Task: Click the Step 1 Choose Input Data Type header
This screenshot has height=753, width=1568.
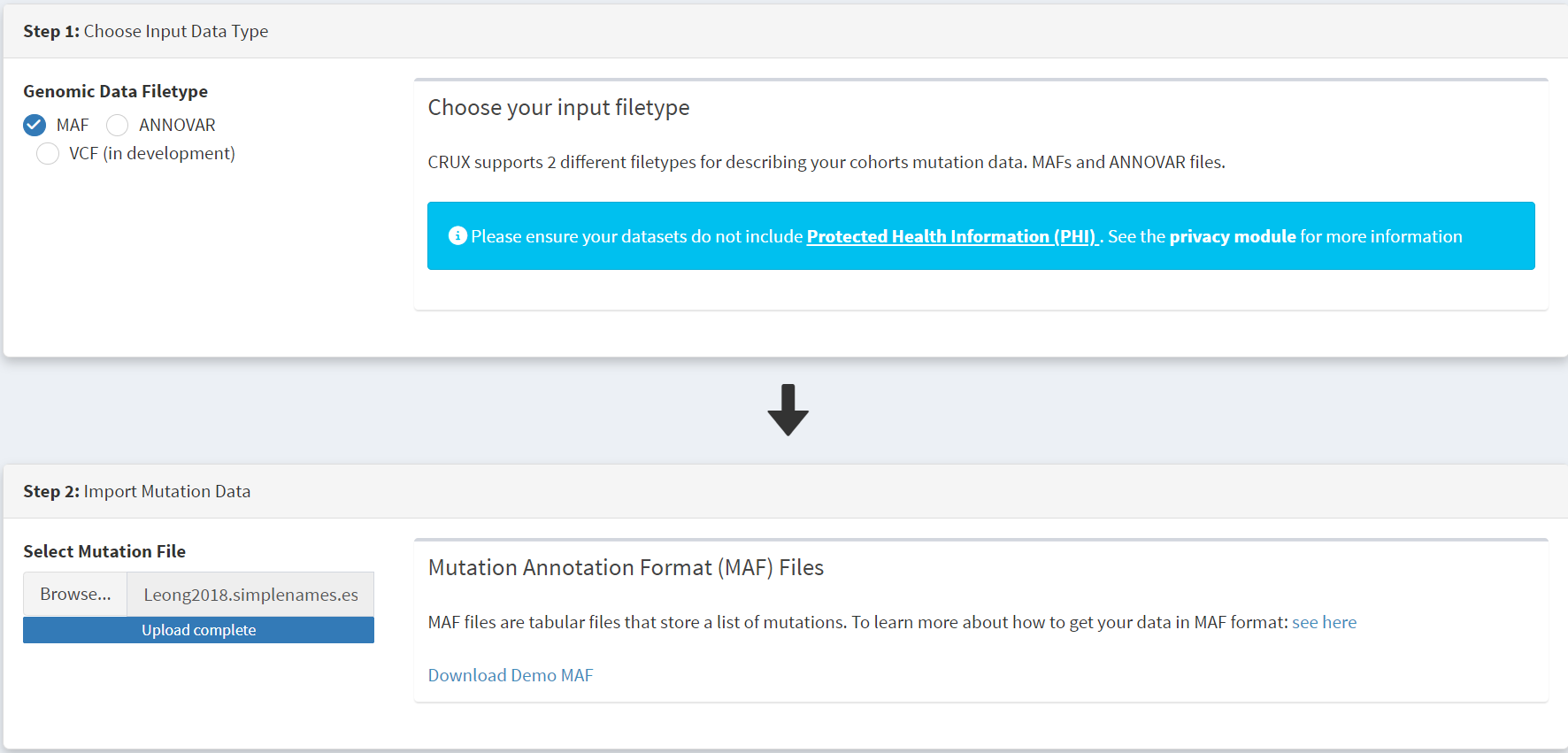Action: pos(146,31)
